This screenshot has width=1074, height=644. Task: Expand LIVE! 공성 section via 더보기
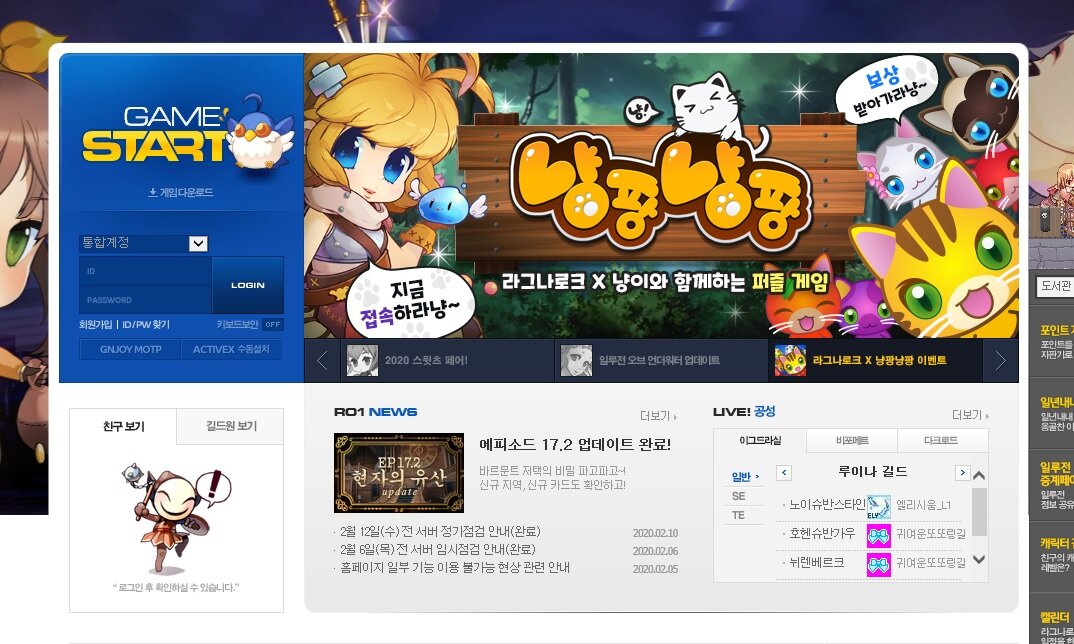(x=970, y=416)
